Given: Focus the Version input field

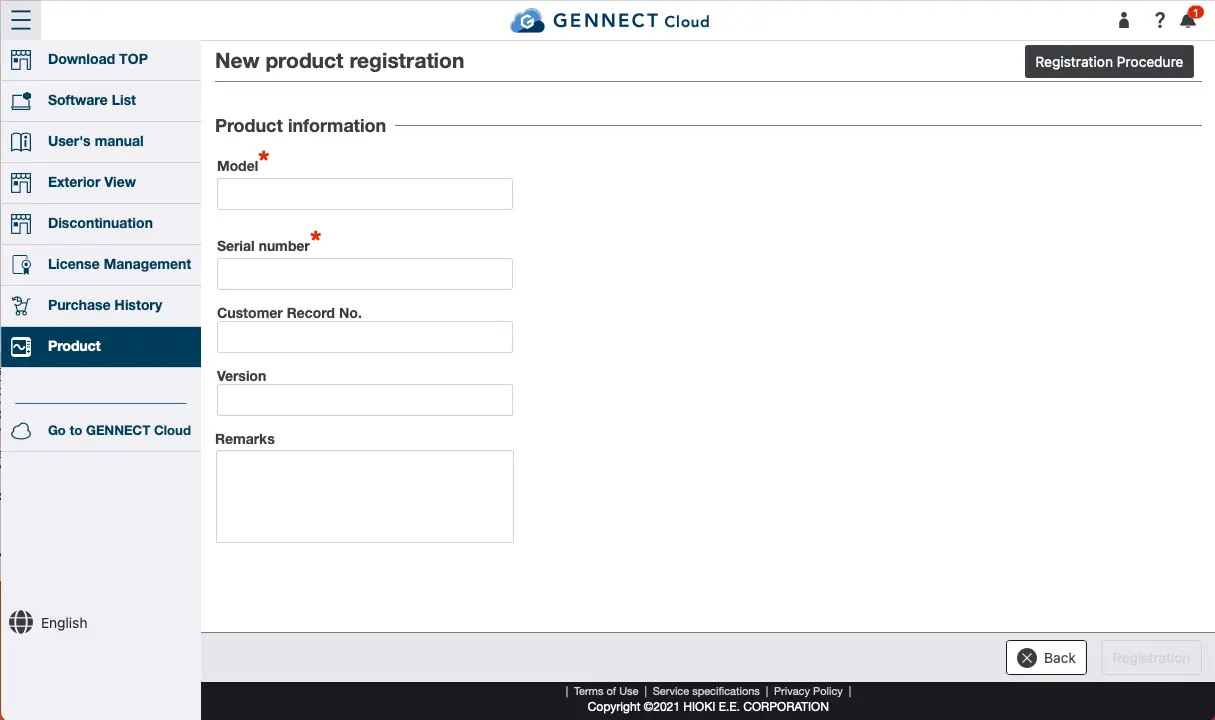Looking at the screenshot, I should [365, 400].
